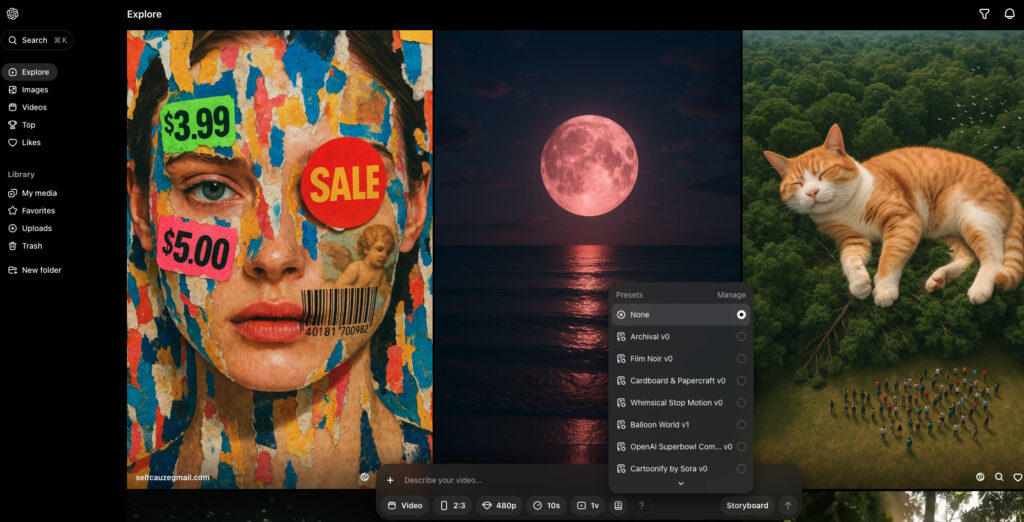This screenshot has height=522, width=1024.
Task: Click the Whimsical Stop Motion preset icon
Action: (x=621, y=402)
